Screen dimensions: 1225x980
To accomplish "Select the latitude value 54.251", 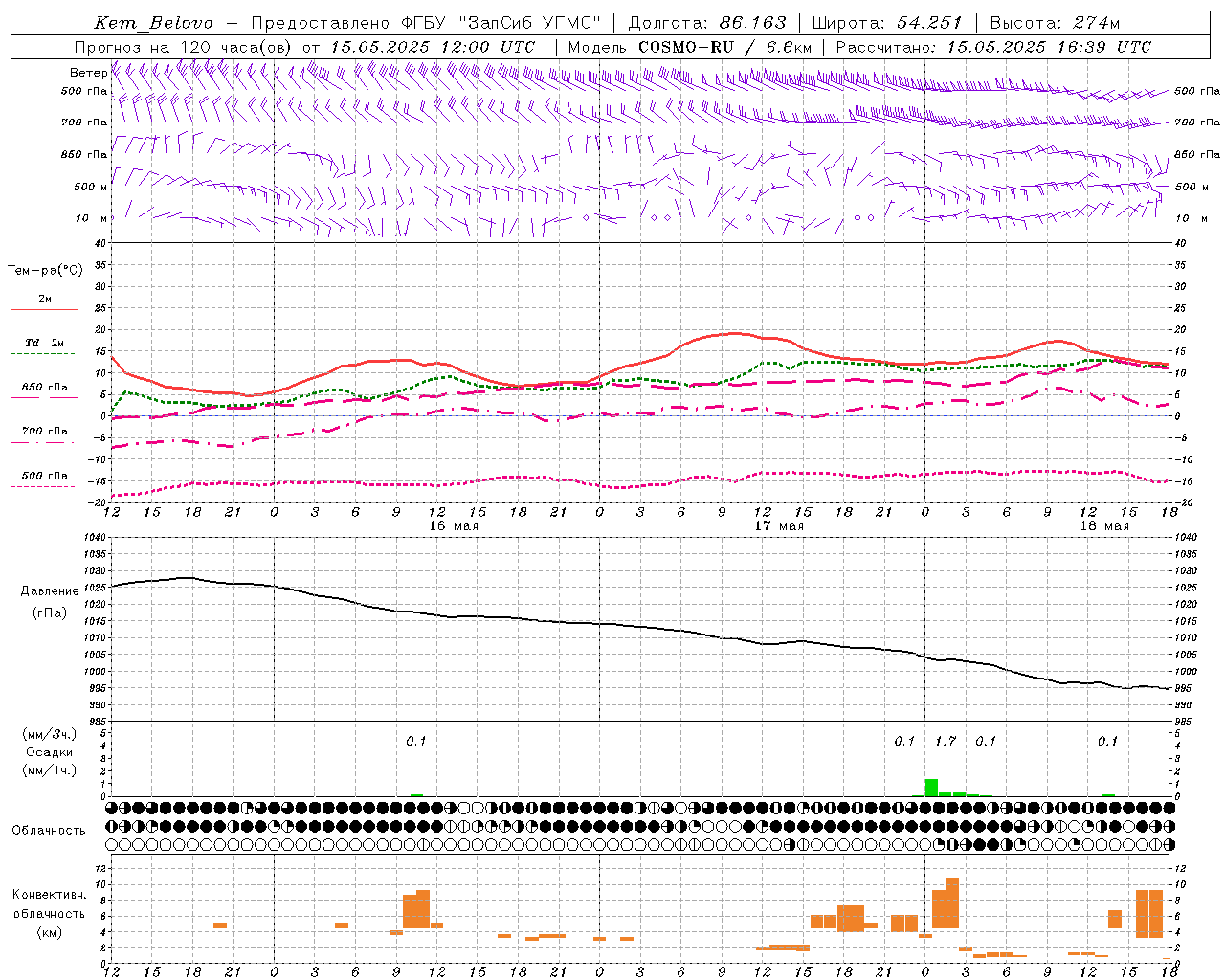I will coord(929,23).
